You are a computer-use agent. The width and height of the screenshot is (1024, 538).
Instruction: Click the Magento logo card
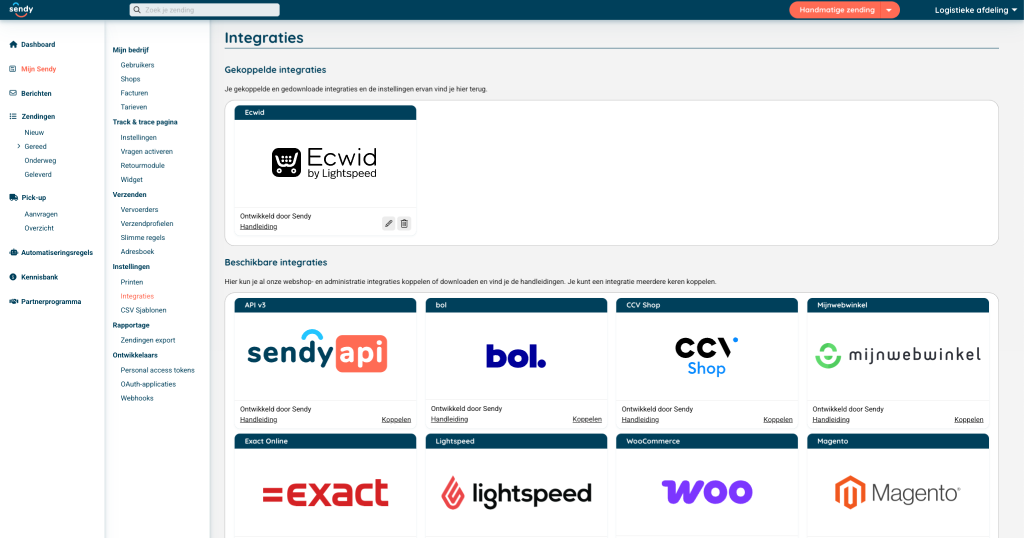click(897, 492)
